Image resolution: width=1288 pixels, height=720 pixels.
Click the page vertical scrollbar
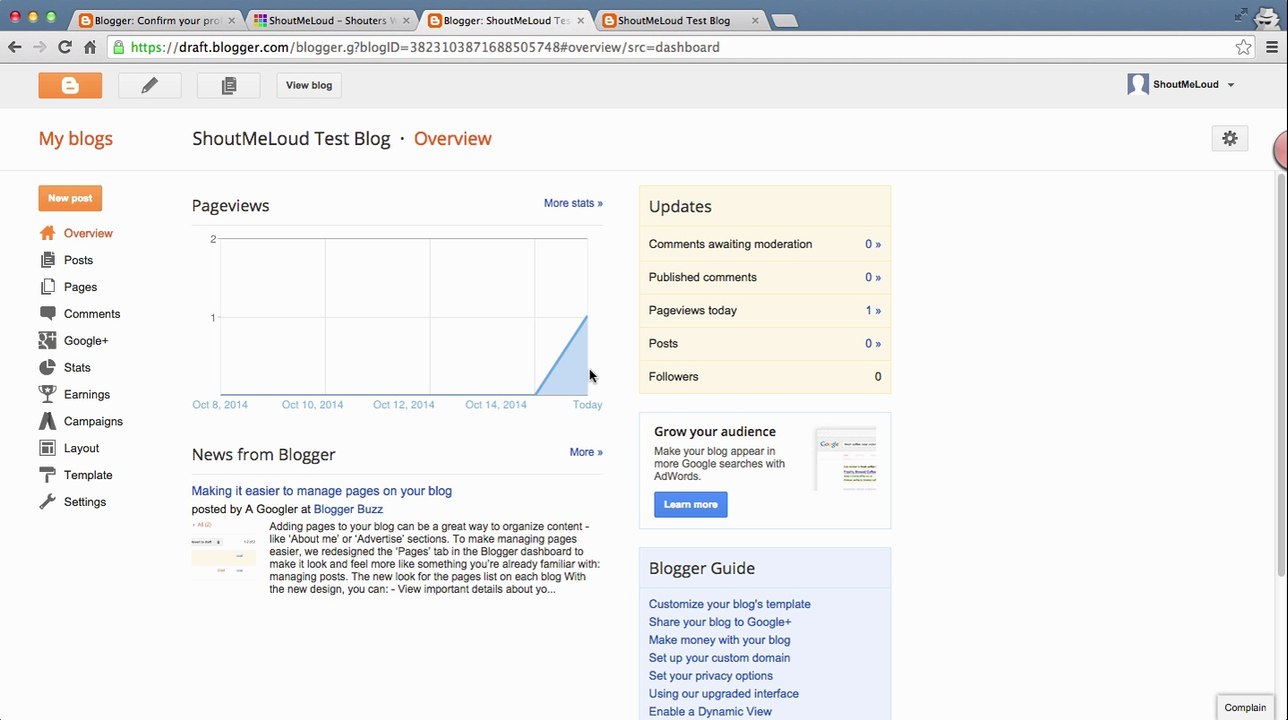click(x=1283, y=375)
